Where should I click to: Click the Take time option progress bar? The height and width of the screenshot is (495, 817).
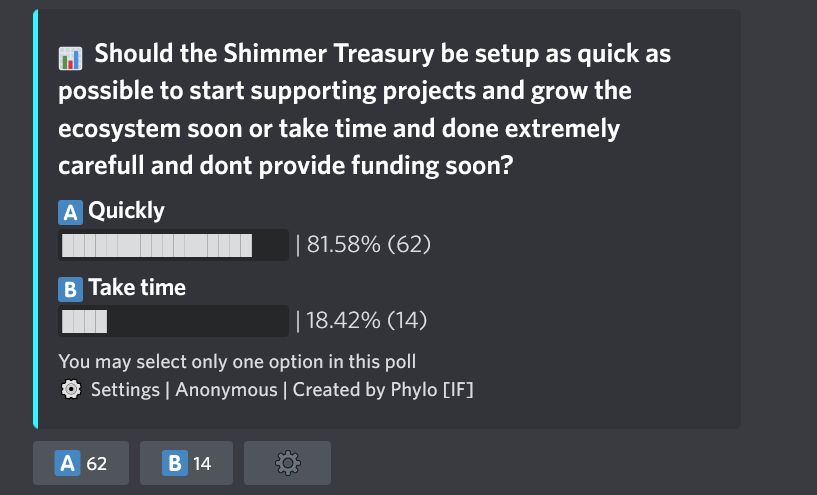pyautogui.click(x=173, y=321)
